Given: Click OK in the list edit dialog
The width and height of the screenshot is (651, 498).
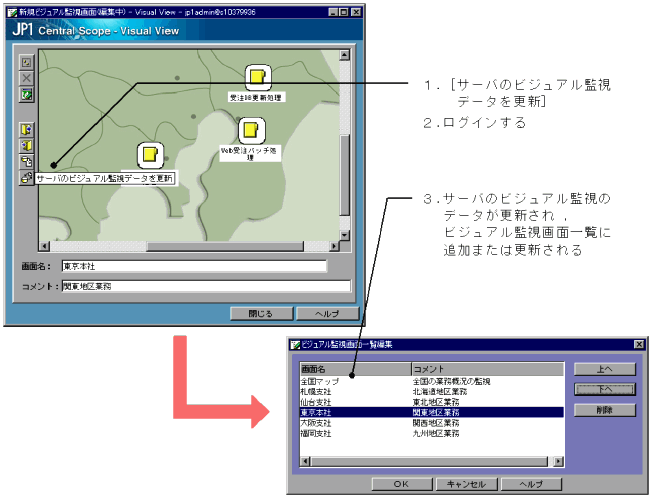Looking at the screenshot, I should tap(402, 484).
